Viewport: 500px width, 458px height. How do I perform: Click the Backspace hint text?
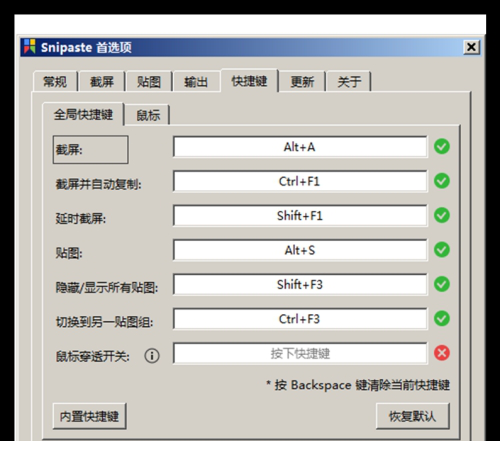[x=358, y=385]
